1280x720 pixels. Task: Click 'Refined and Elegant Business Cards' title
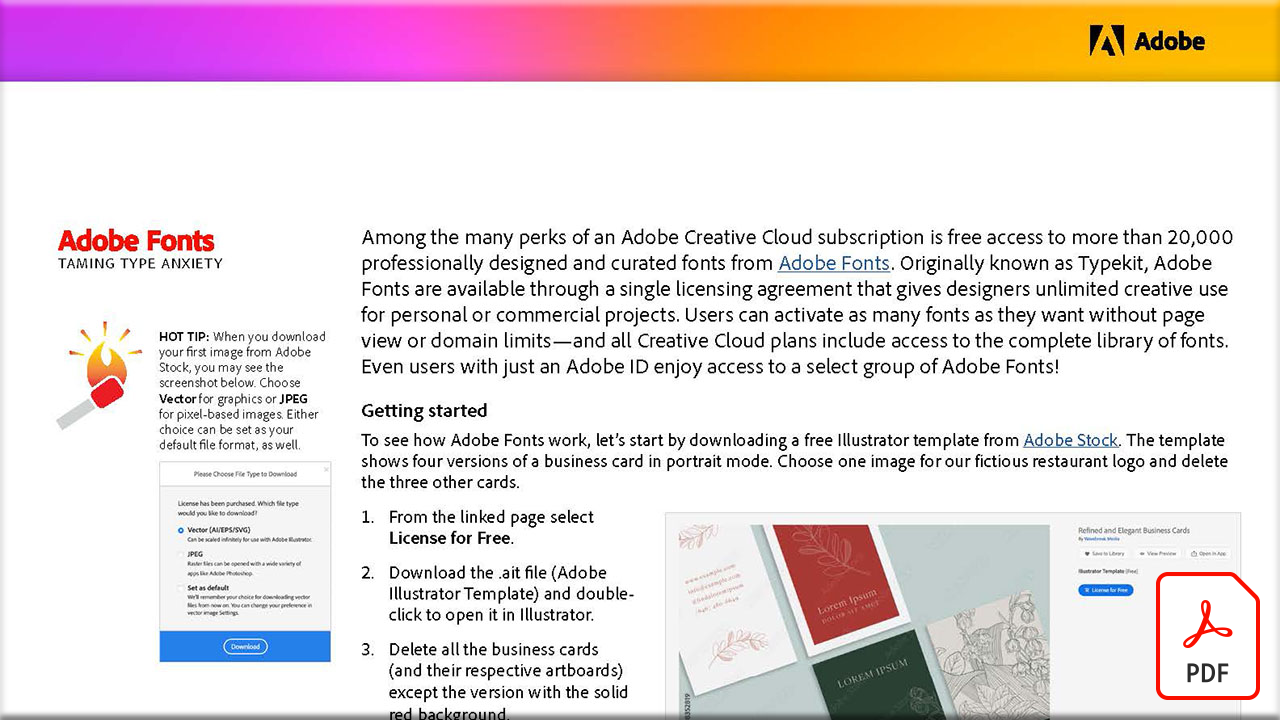(x=1134, y=529)
